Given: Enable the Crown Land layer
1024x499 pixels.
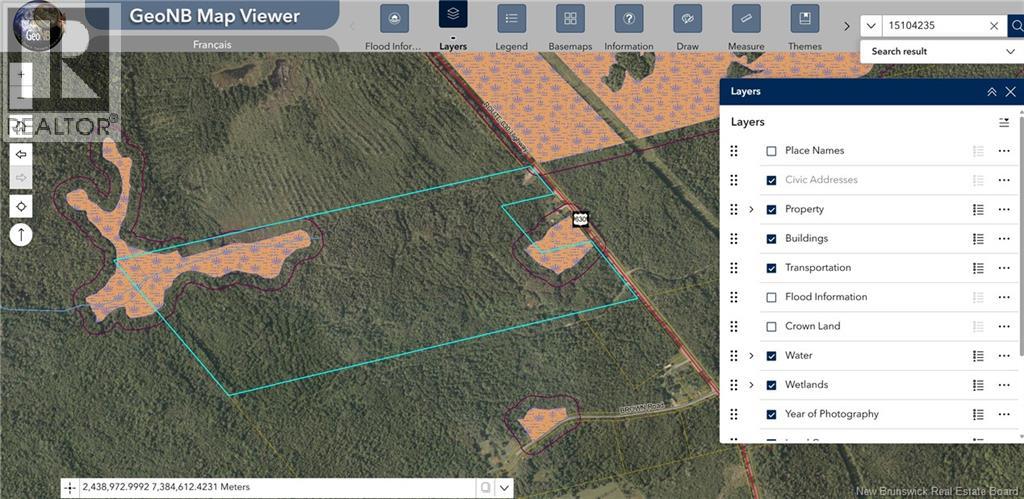Looking at the screenshot, I should tap(771, 327).
